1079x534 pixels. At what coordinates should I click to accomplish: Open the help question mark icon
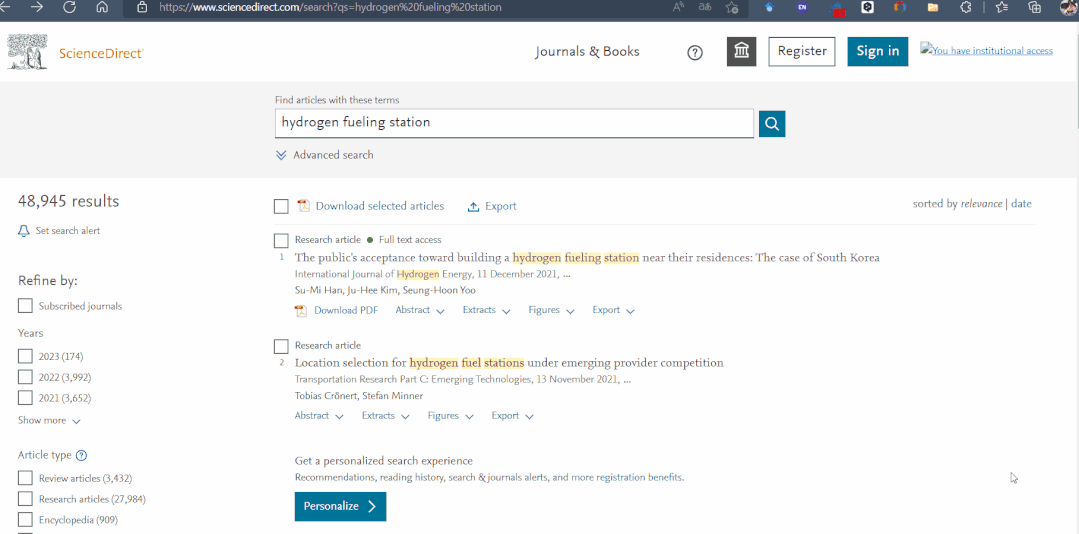(695, 52)
